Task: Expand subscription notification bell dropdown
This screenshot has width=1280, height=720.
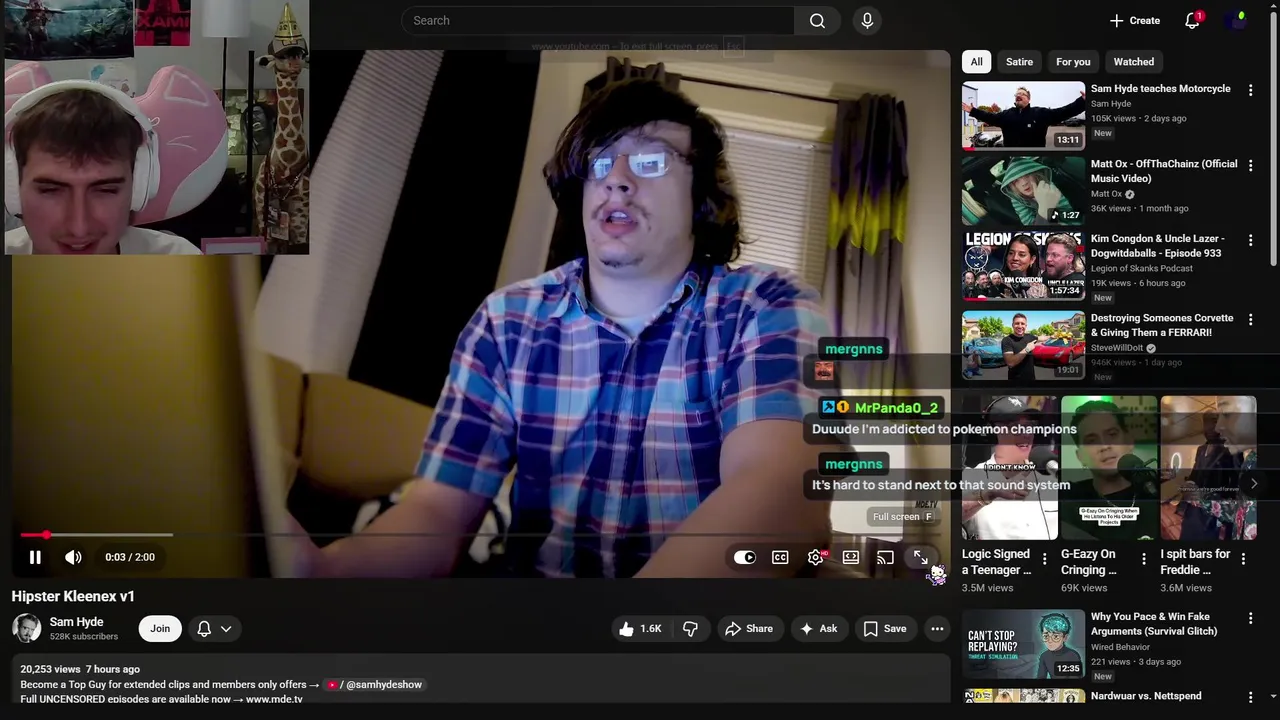Action: (x=214, y=629)
